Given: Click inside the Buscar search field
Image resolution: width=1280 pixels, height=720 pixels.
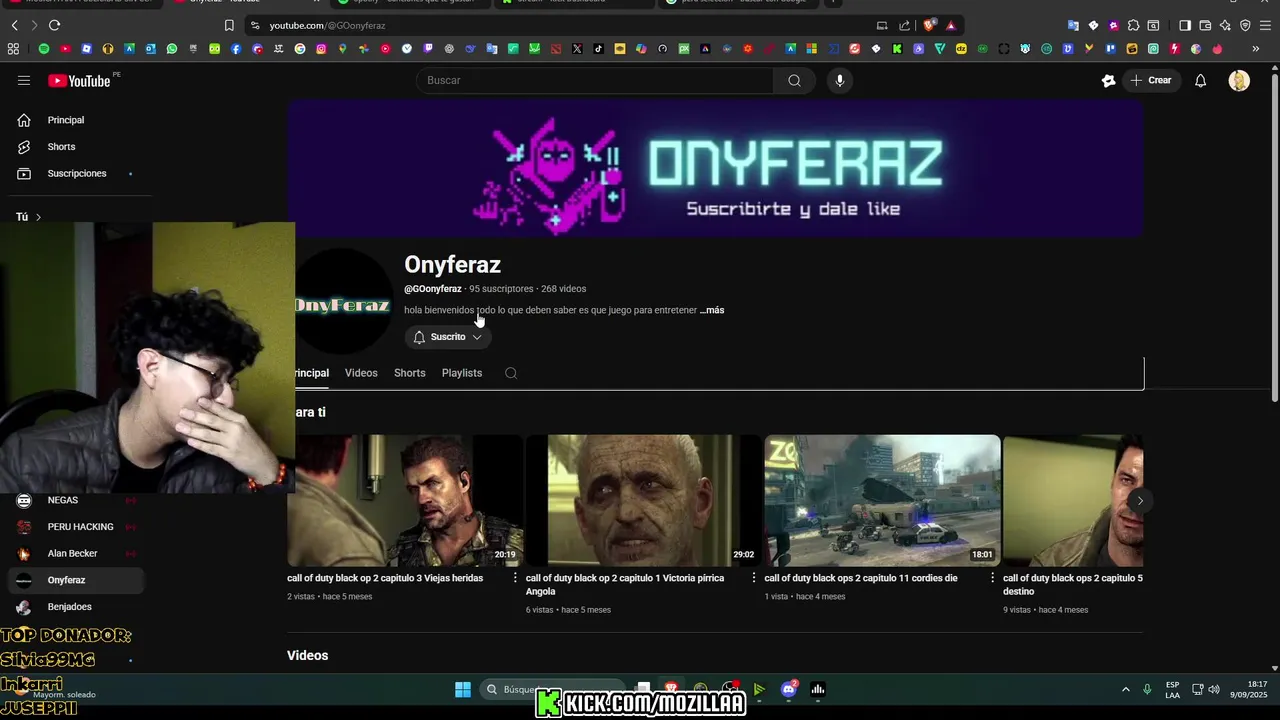Looking at the screenshot, I should point(595,80).
